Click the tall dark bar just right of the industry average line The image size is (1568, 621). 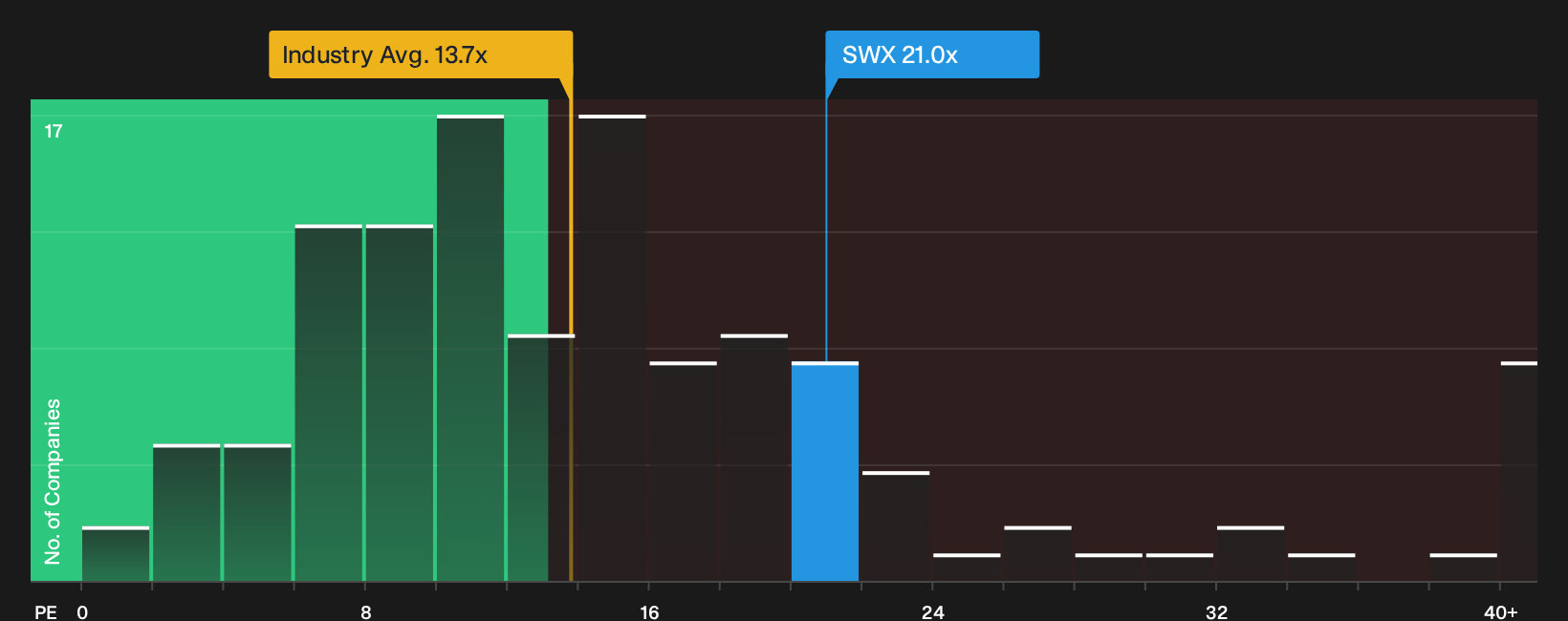pos(612,348)
